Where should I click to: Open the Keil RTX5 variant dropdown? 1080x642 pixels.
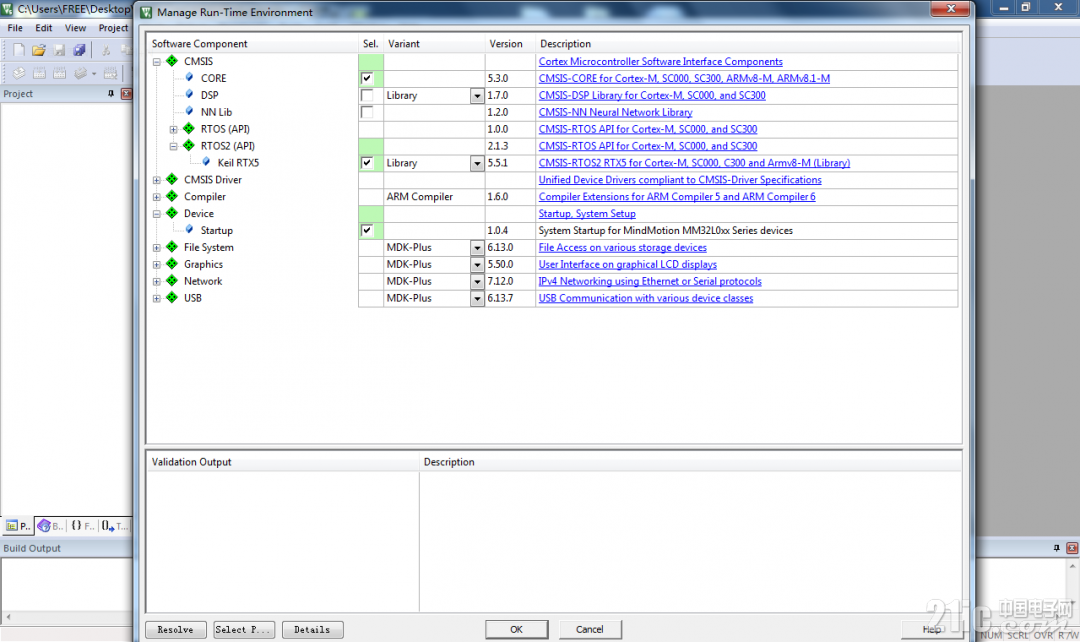click(477, 163)
